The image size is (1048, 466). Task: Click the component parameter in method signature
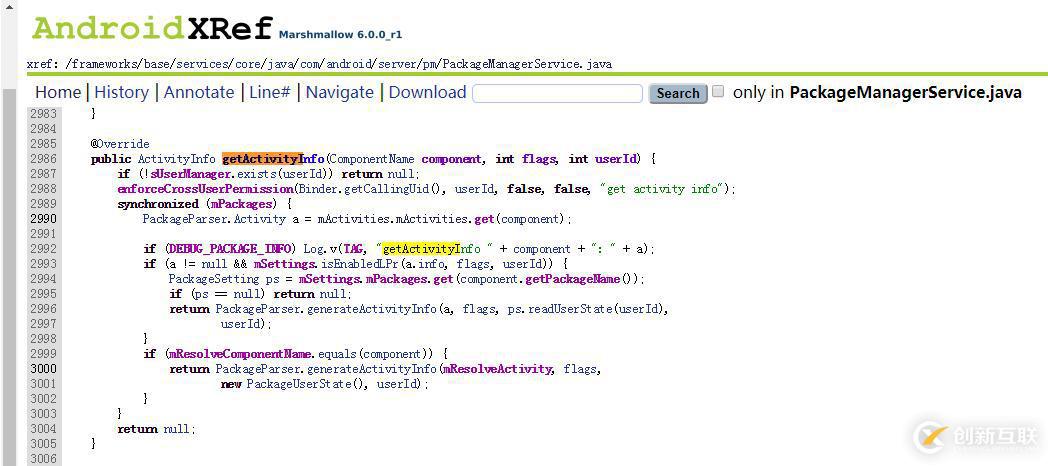451,159
